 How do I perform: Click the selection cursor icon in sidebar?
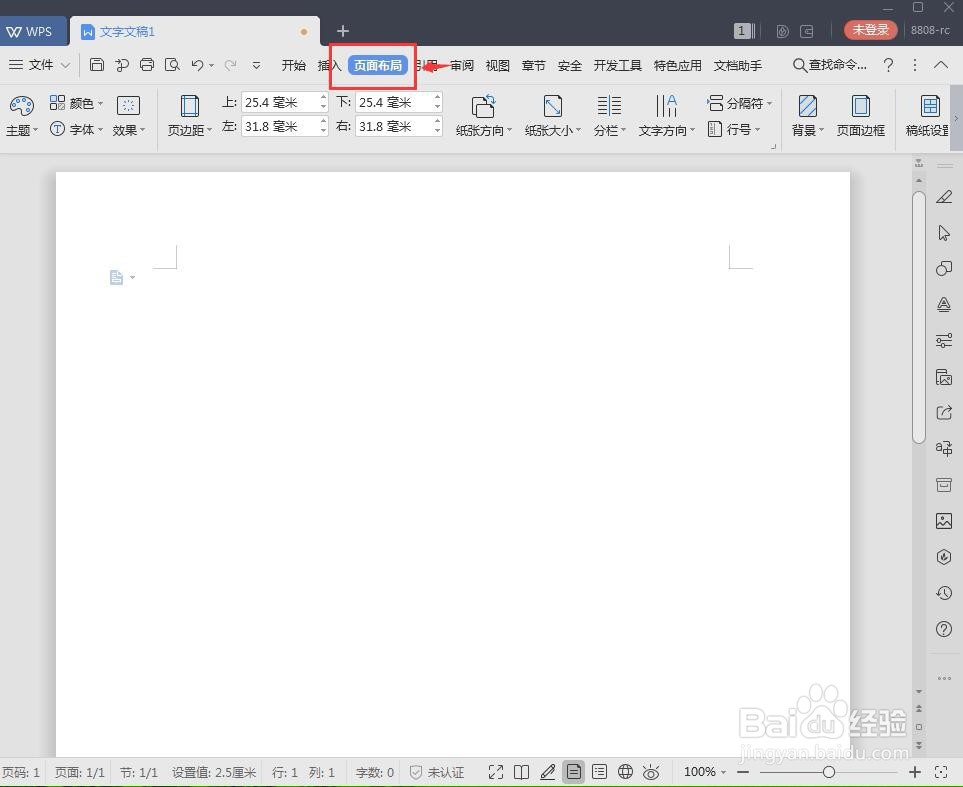pos(944,233)
